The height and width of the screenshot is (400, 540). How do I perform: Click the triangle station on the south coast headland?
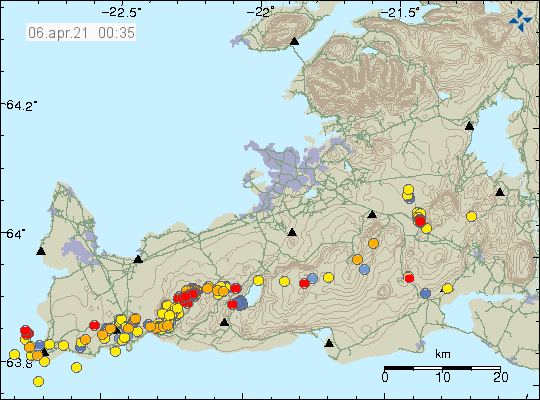click(329, 343)
